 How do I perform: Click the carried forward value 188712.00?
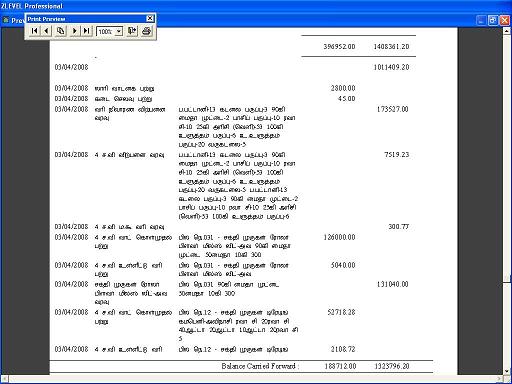(340, 366)
